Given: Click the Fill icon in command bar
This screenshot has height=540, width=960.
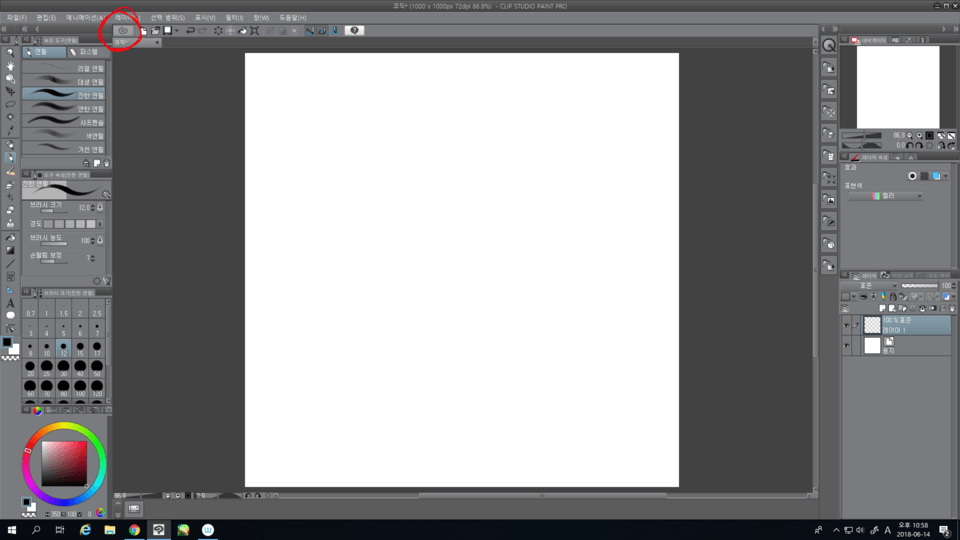Looking at the screenshot, I should pos(242,30).
